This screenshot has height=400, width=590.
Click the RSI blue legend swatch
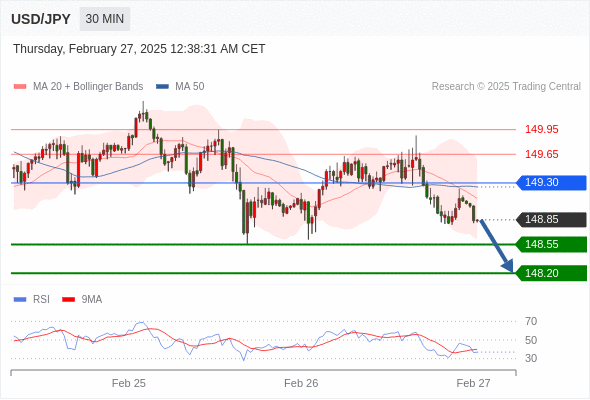tap(20, 300)
